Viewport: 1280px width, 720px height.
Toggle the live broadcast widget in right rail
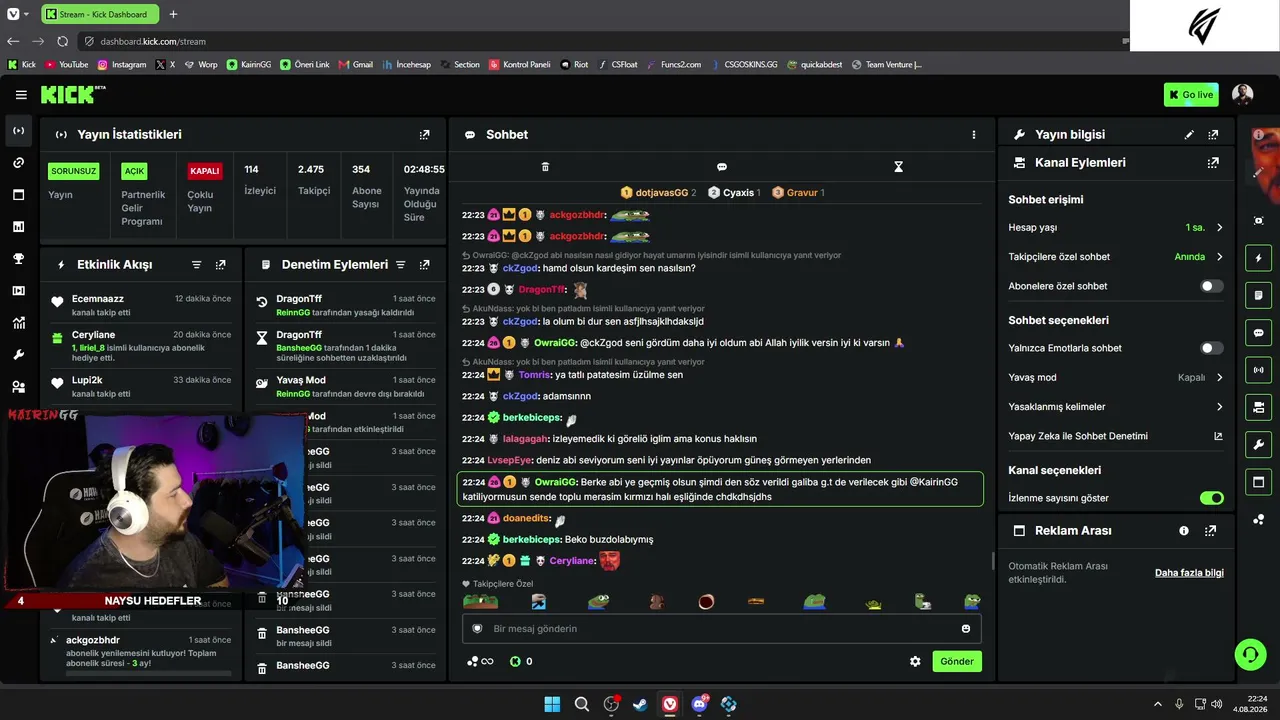click(1259, 370)
